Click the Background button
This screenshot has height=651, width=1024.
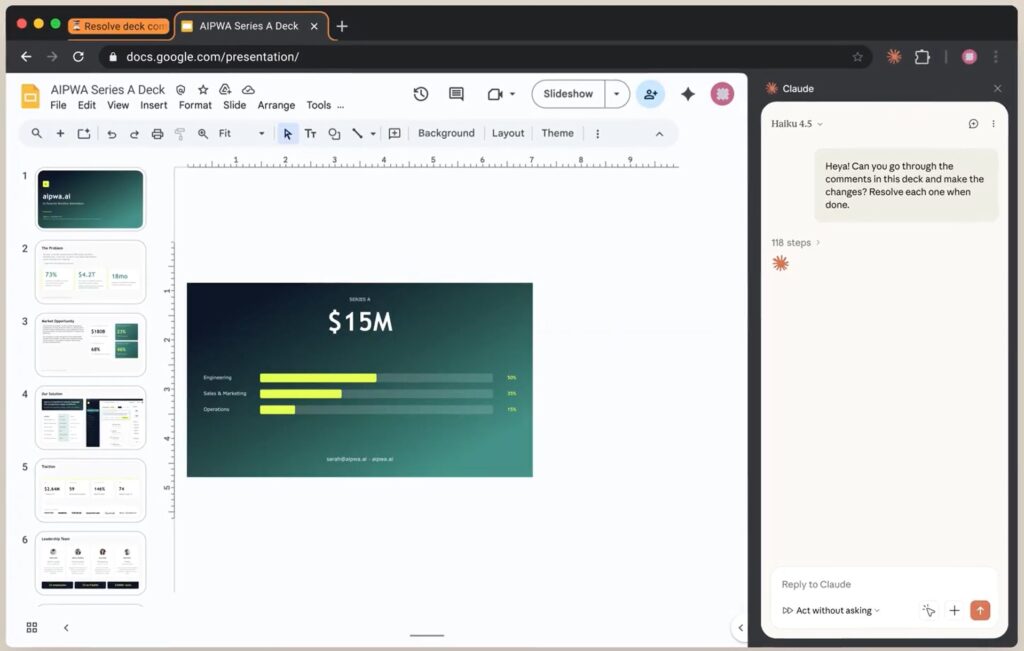click(x=446, y=133)
